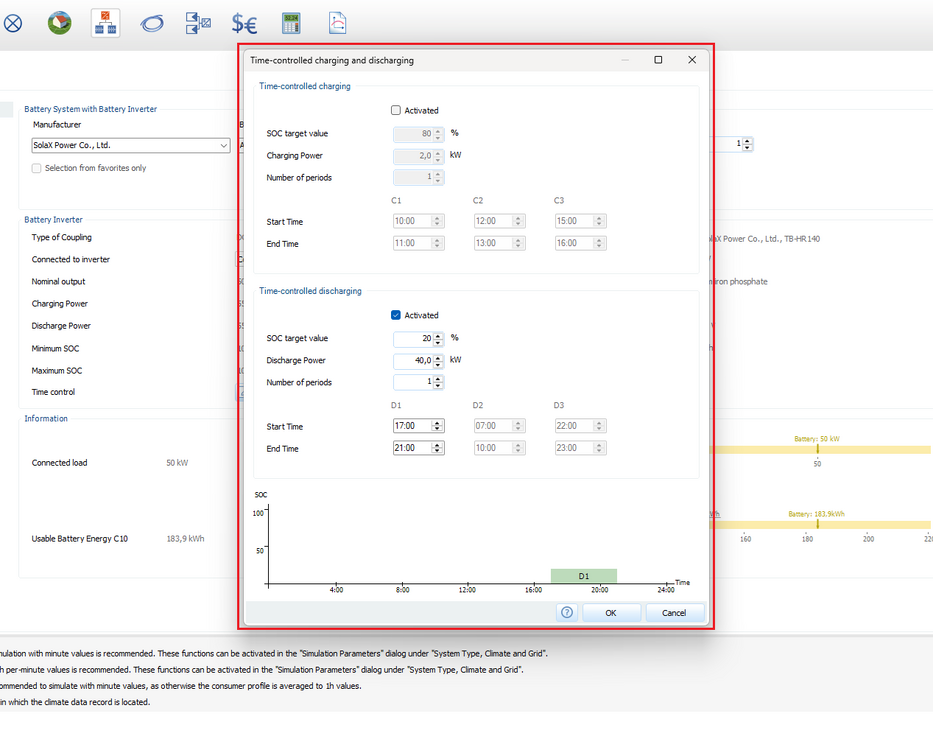Click the circuit plan diagram icon
Screen dimensions: 933x750
(198, 22)
